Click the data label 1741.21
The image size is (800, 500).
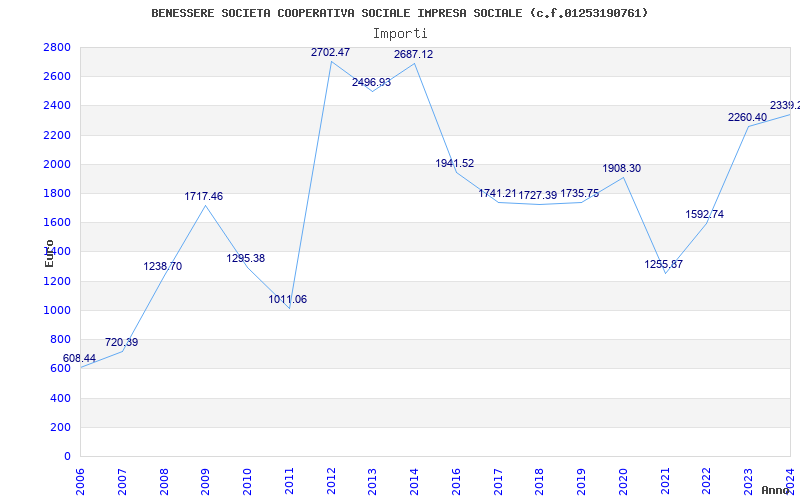[x=497, y=193]
